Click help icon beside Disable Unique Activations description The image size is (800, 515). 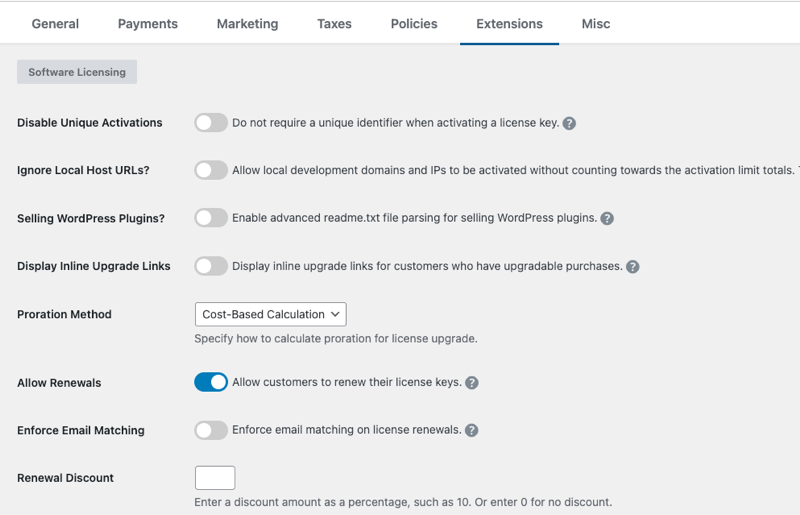569,123
